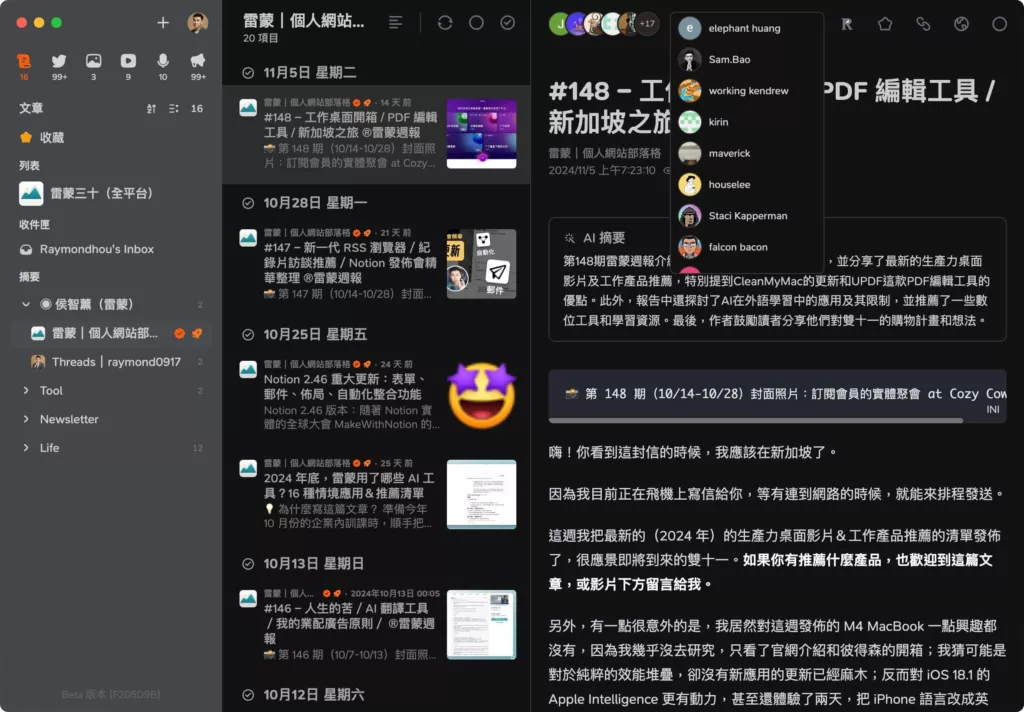Select kirin in the readers list

click(x=746, y=122)
